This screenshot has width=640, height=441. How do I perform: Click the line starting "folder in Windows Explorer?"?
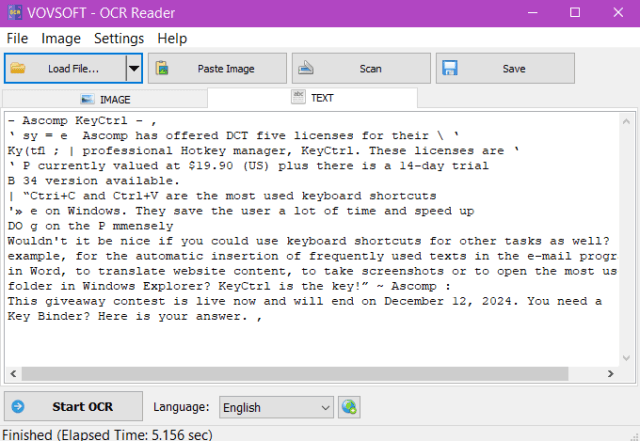pos(229,286)
